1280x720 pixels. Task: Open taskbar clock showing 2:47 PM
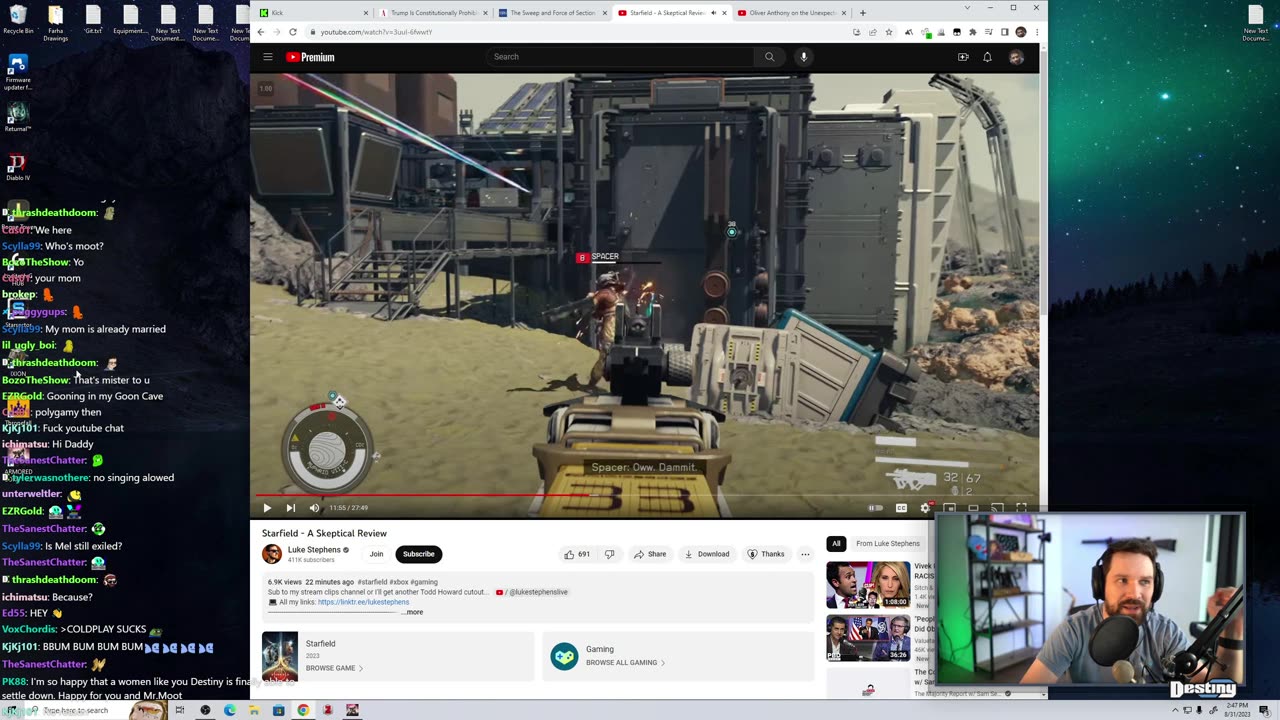1238,710
